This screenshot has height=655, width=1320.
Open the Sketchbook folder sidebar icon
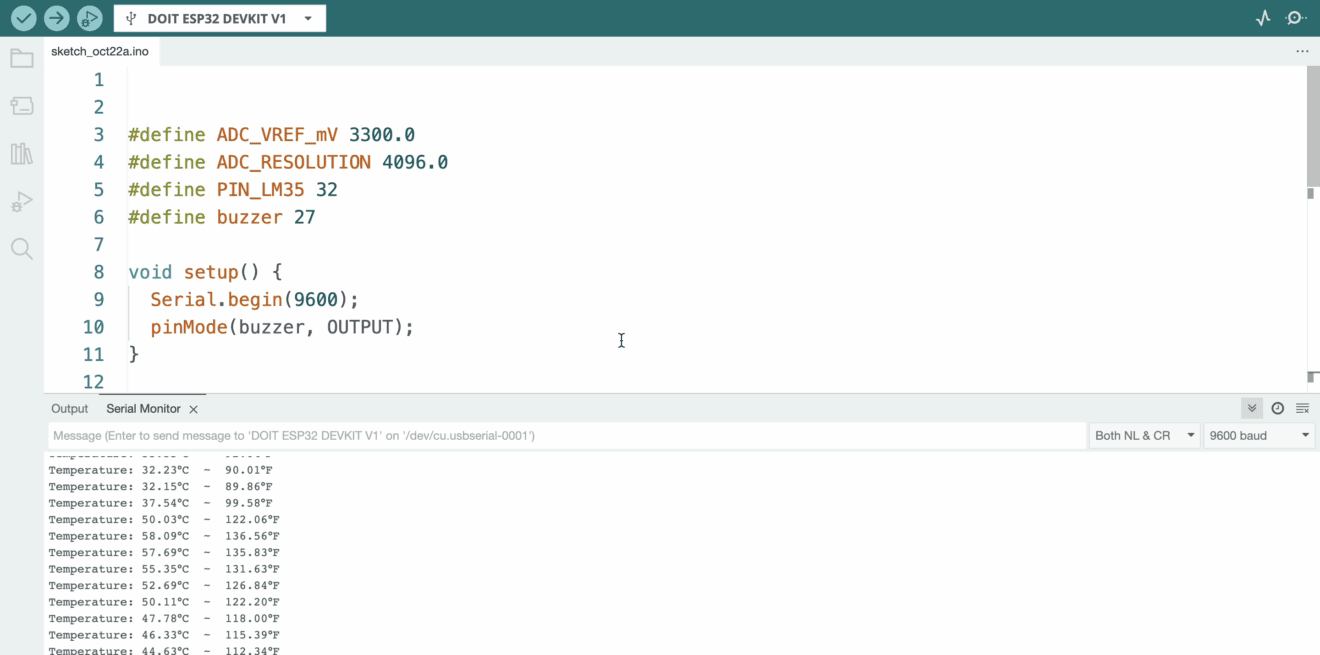21,59
